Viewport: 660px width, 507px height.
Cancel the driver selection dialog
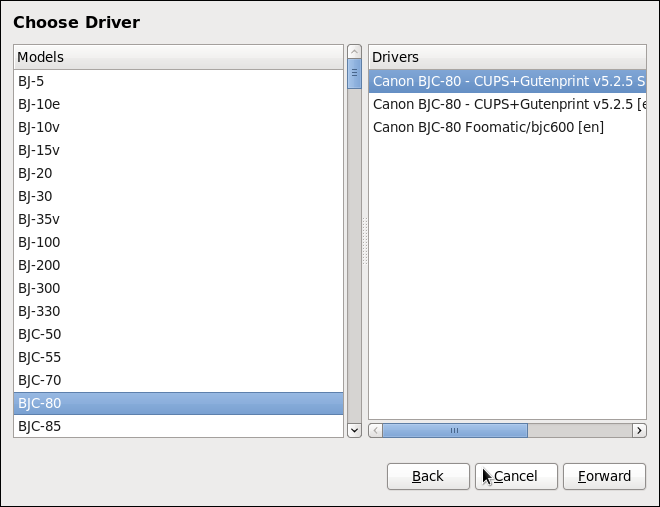[515, 476]
